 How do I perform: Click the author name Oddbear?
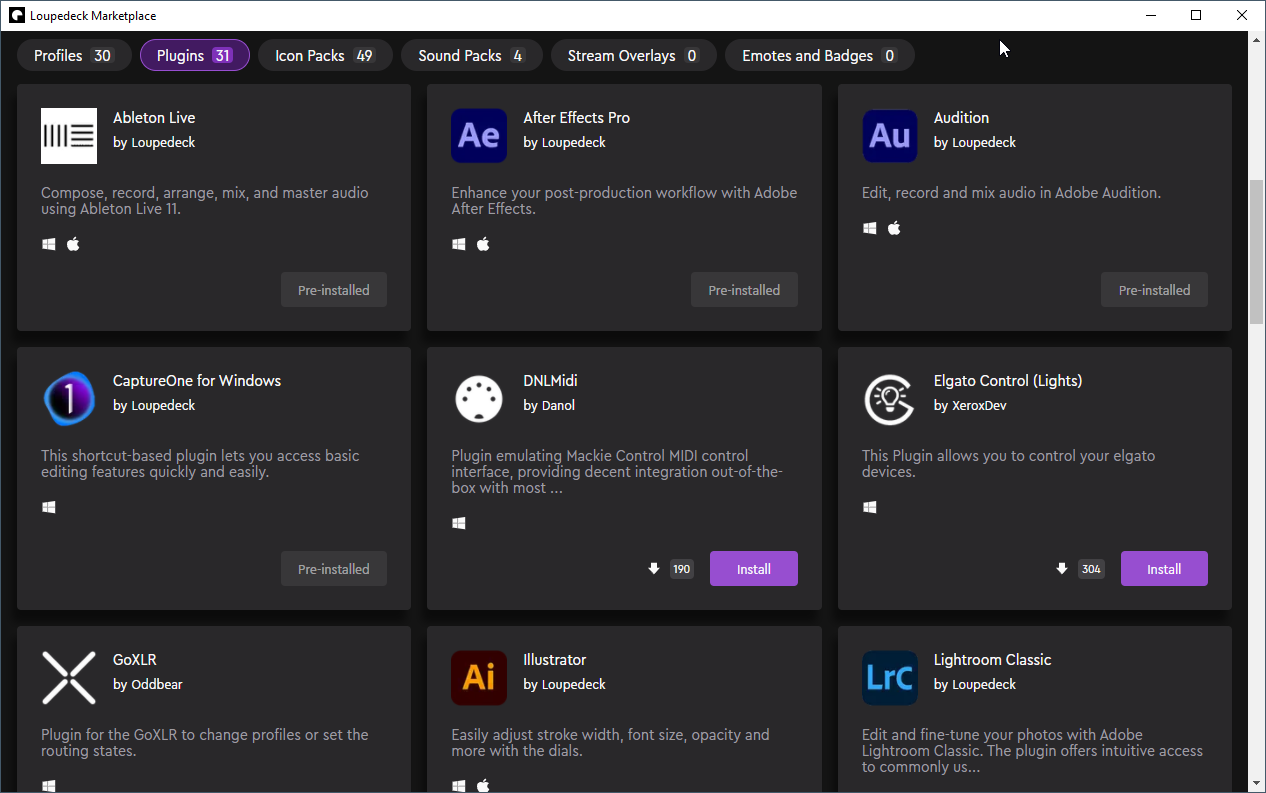[x=157, y=684]
